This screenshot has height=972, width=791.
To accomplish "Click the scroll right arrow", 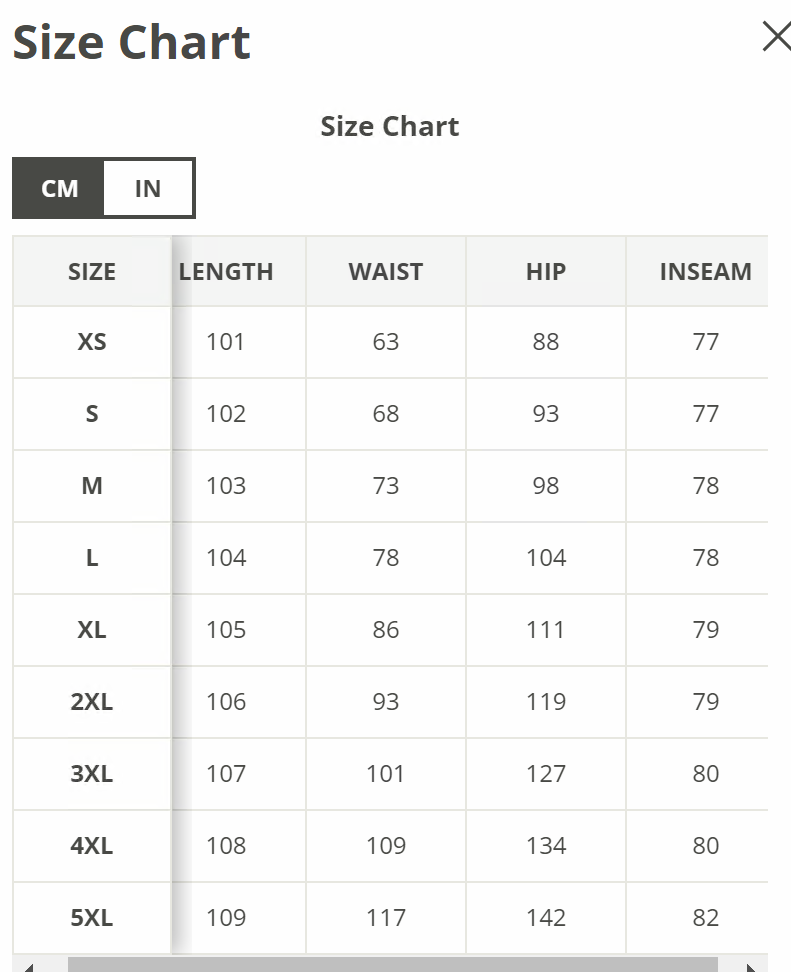I will point(751,967).
